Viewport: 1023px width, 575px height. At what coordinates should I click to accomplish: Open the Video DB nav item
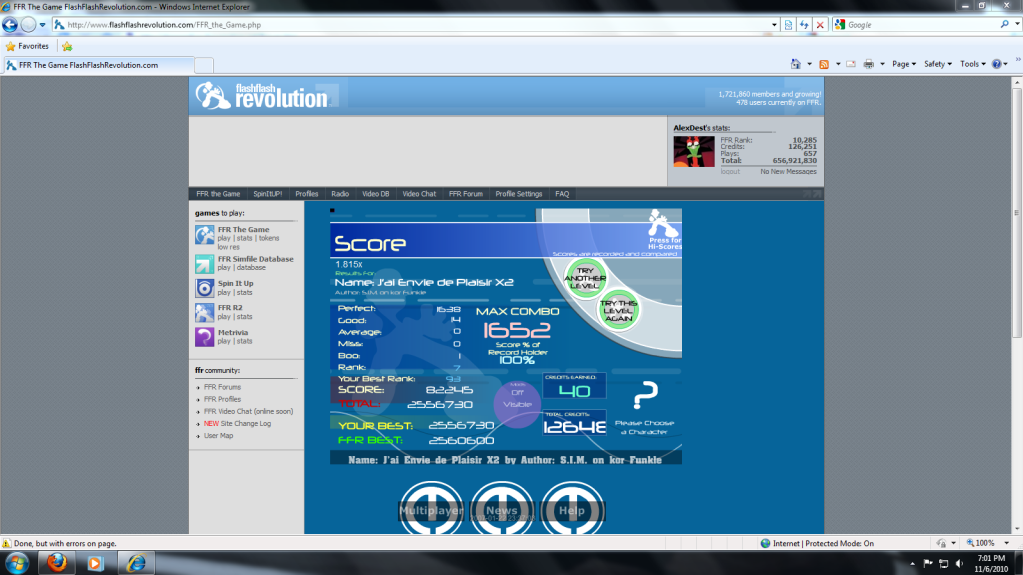coord(376,194)
